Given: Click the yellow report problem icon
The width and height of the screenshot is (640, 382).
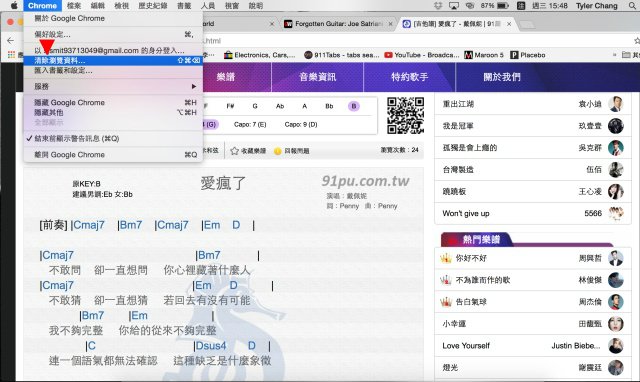Looking at the screenshot, I should click(278, 151).
